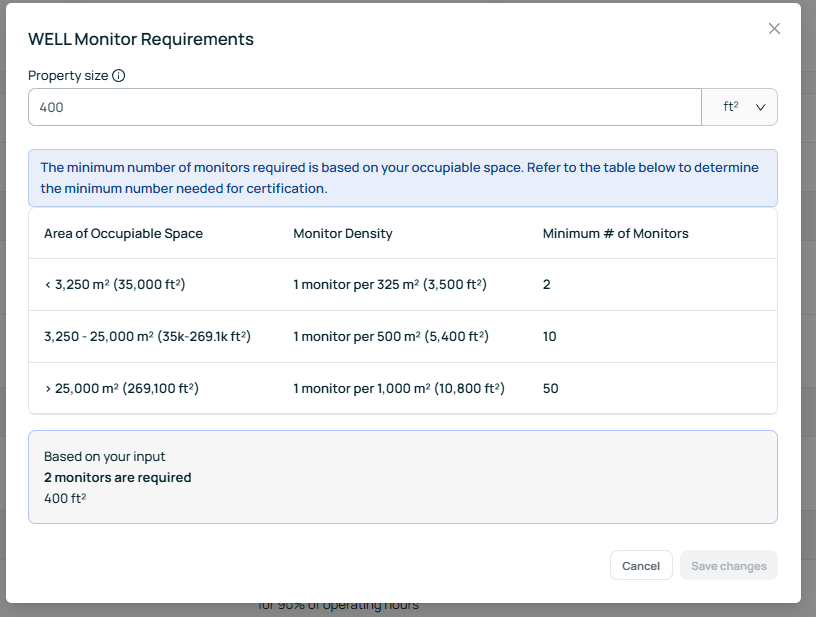This screenshot has width=816, height=617.
Task: Select the minimum monitors value 50
Action: 550,388
